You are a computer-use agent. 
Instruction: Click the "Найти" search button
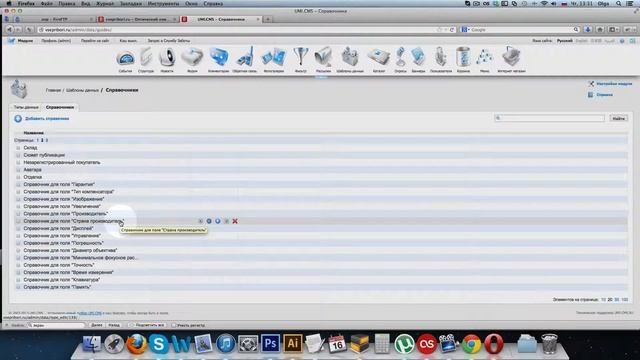tap(618, 118)
